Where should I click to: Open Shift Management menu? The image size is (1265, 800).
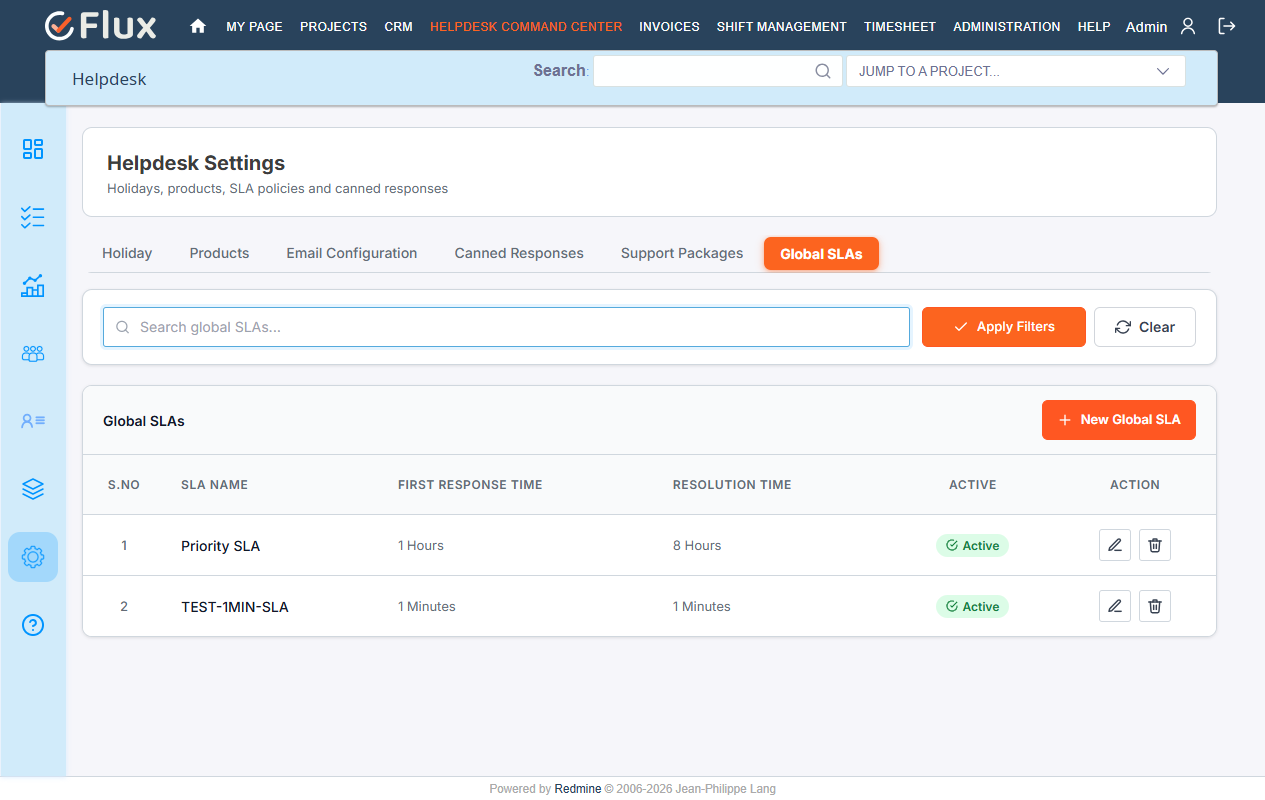point(781,27)
